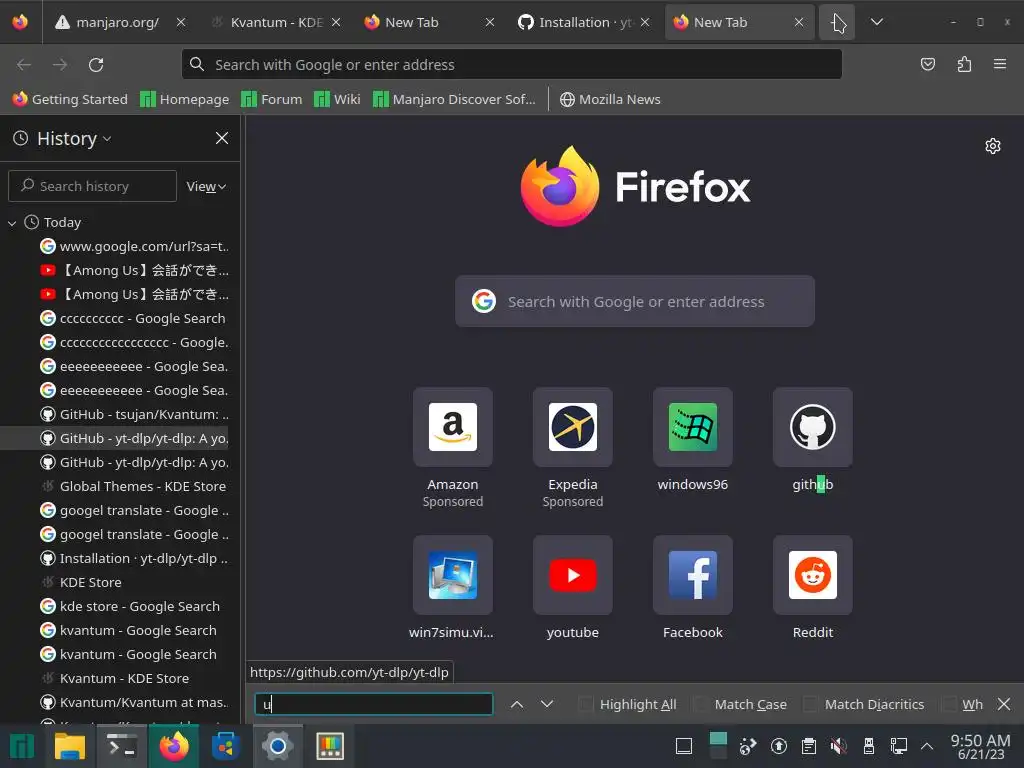Open system settings gear in taskbar
The width and height of the screenshot is (1024, 768).
pyautogui.click(x=278, y=746)
